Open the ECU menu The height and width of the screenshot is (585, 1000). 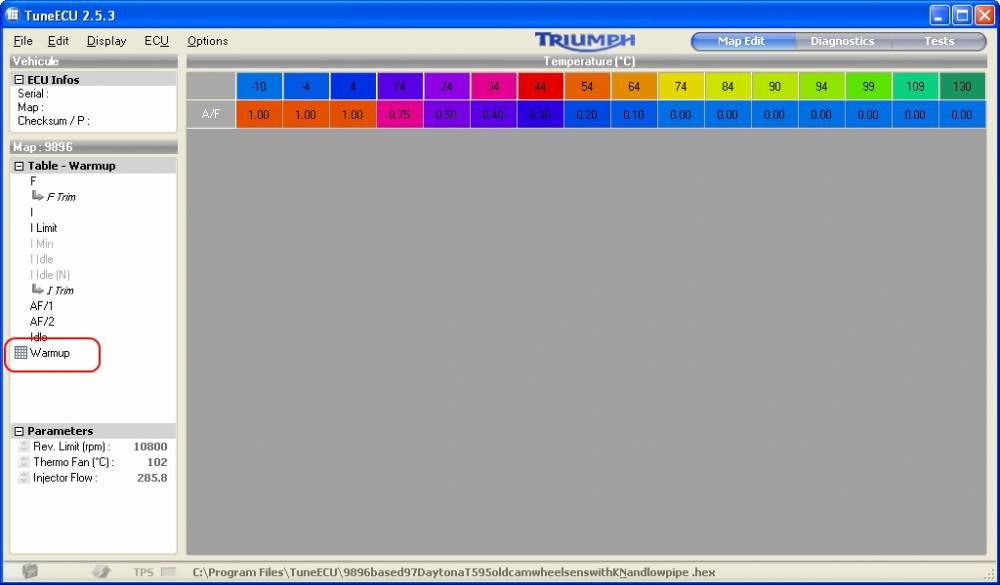pos(156,41)
